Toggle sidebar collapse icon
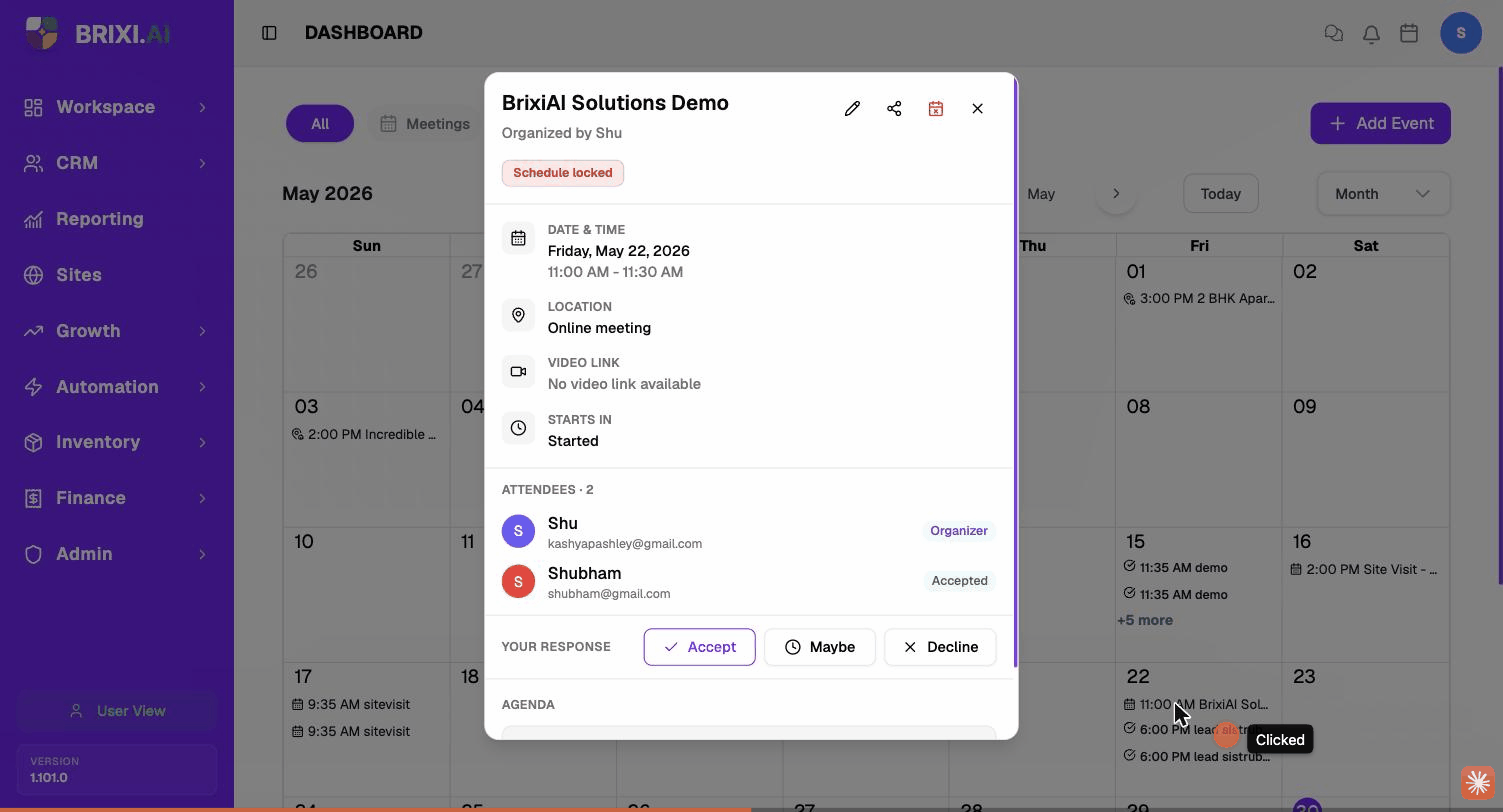 [269, 33]
